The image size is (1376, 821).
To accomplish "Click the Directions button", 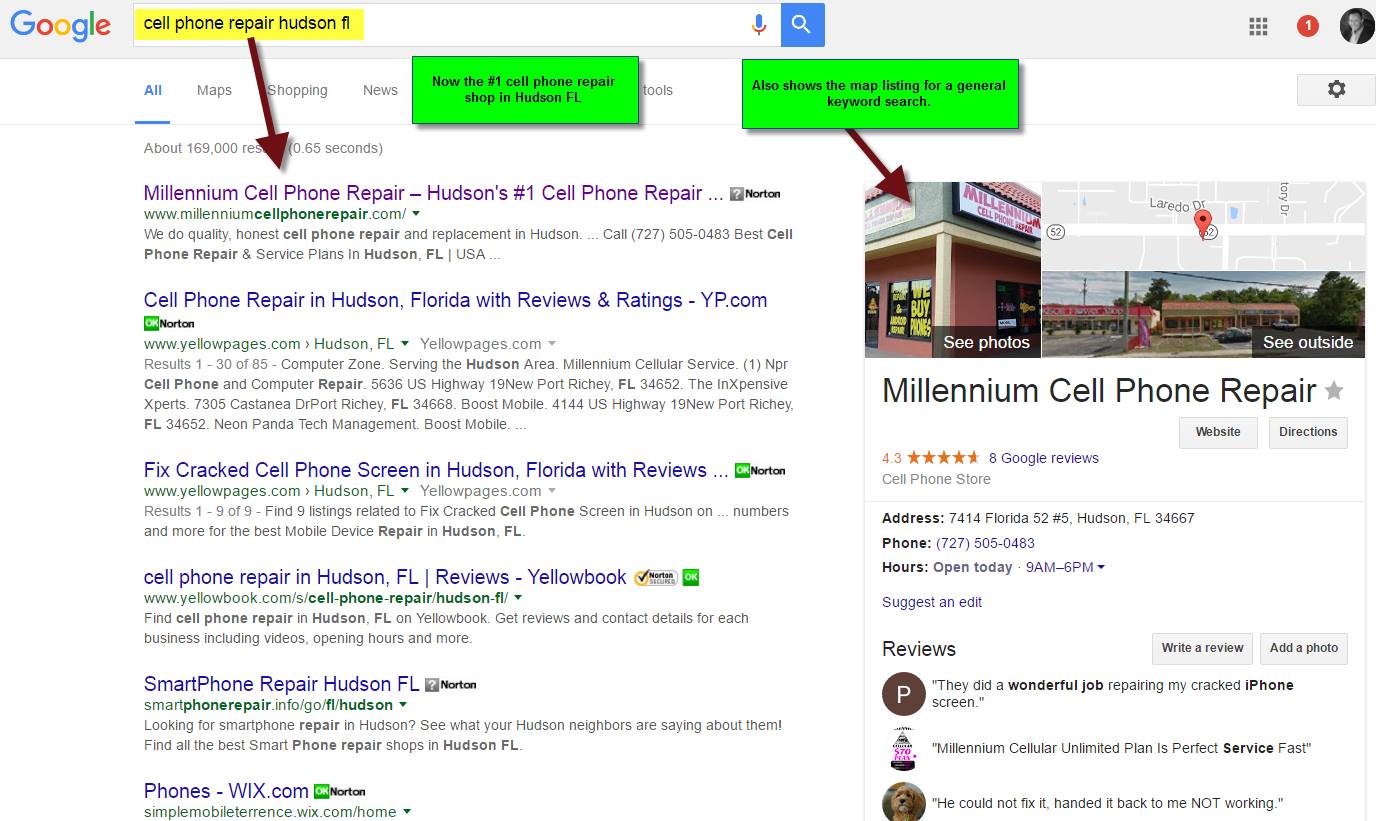I will pyautogui.click(x=1308, y=432).
